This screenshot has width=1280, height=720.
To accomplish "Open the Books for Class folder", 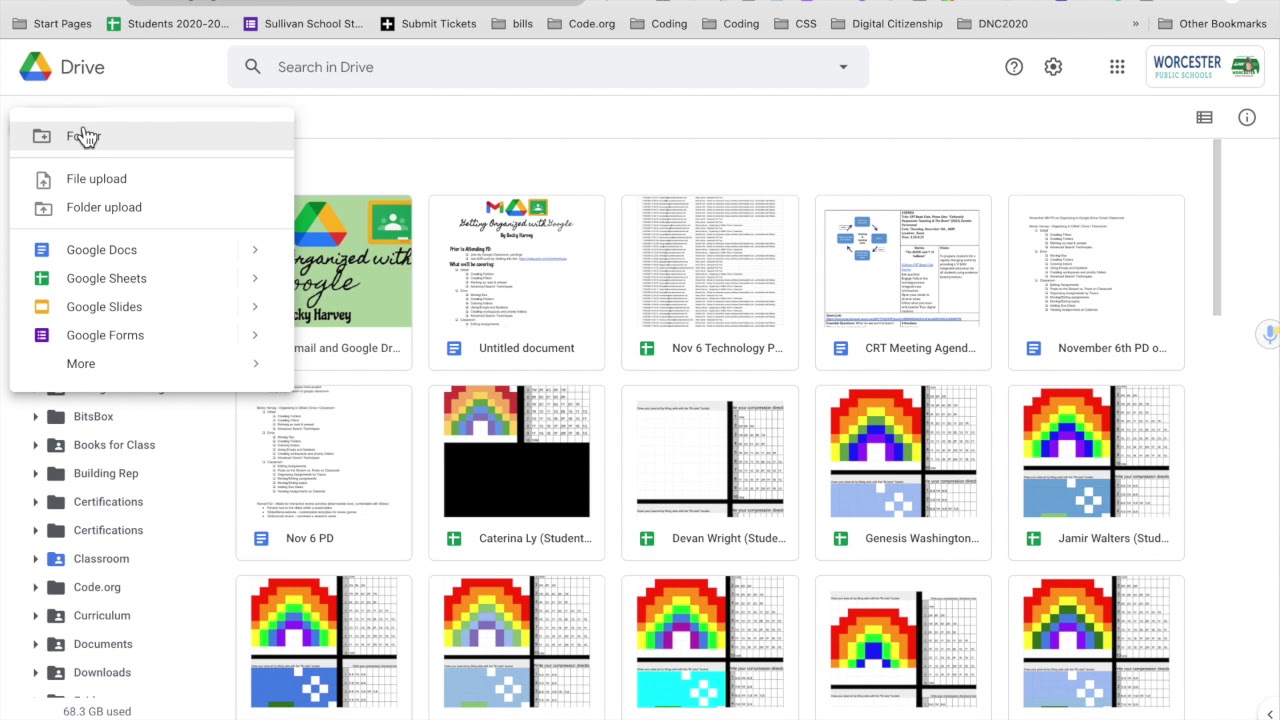I will 114,445.
